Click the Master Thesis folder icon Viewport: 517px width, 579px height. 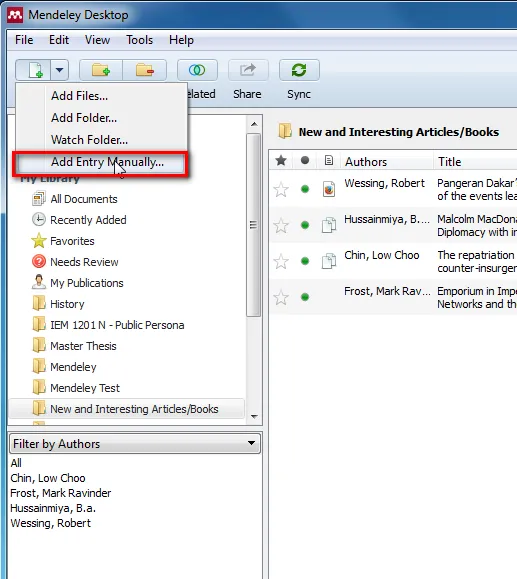tap(39, 345)
